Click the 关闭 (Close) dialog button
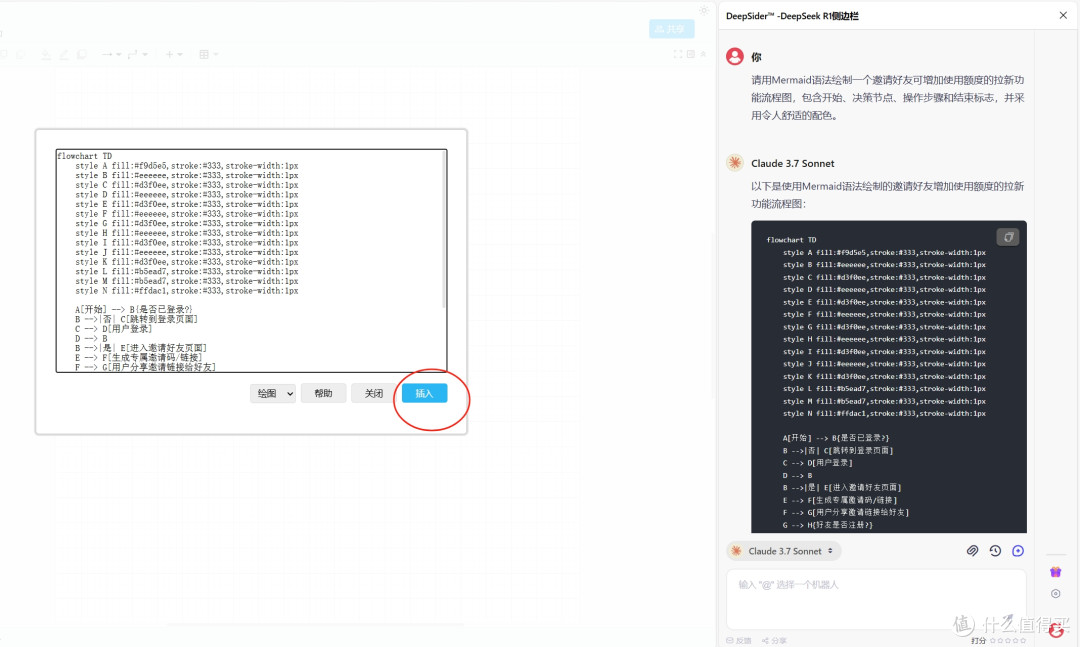 coord(373,394)
